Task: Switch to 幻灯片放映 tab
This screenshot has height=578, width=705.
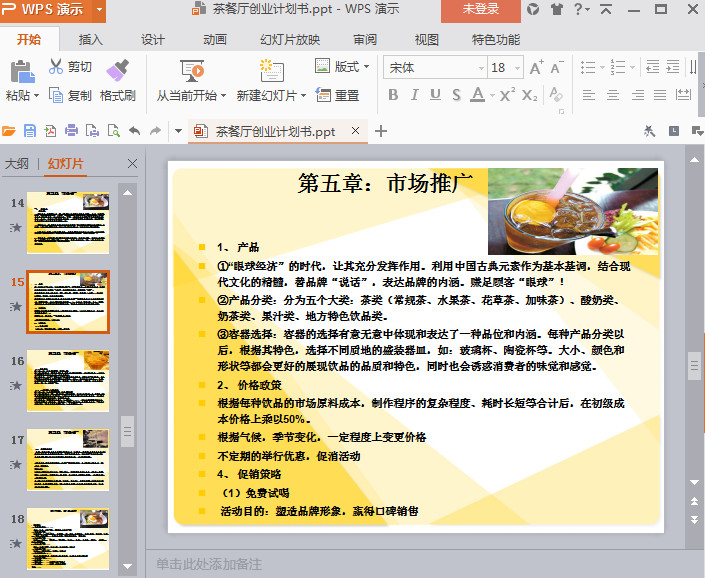Action: tap(290, 40)
